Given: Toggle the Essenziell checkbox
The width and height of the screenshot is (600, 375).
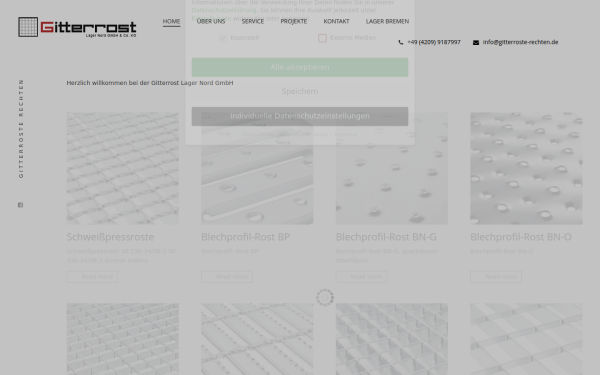Looking at the screenshot, I should pyautogui.click(x=223, y=38).
